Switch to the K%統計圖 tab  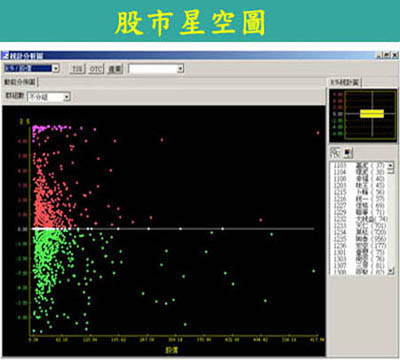345,82
